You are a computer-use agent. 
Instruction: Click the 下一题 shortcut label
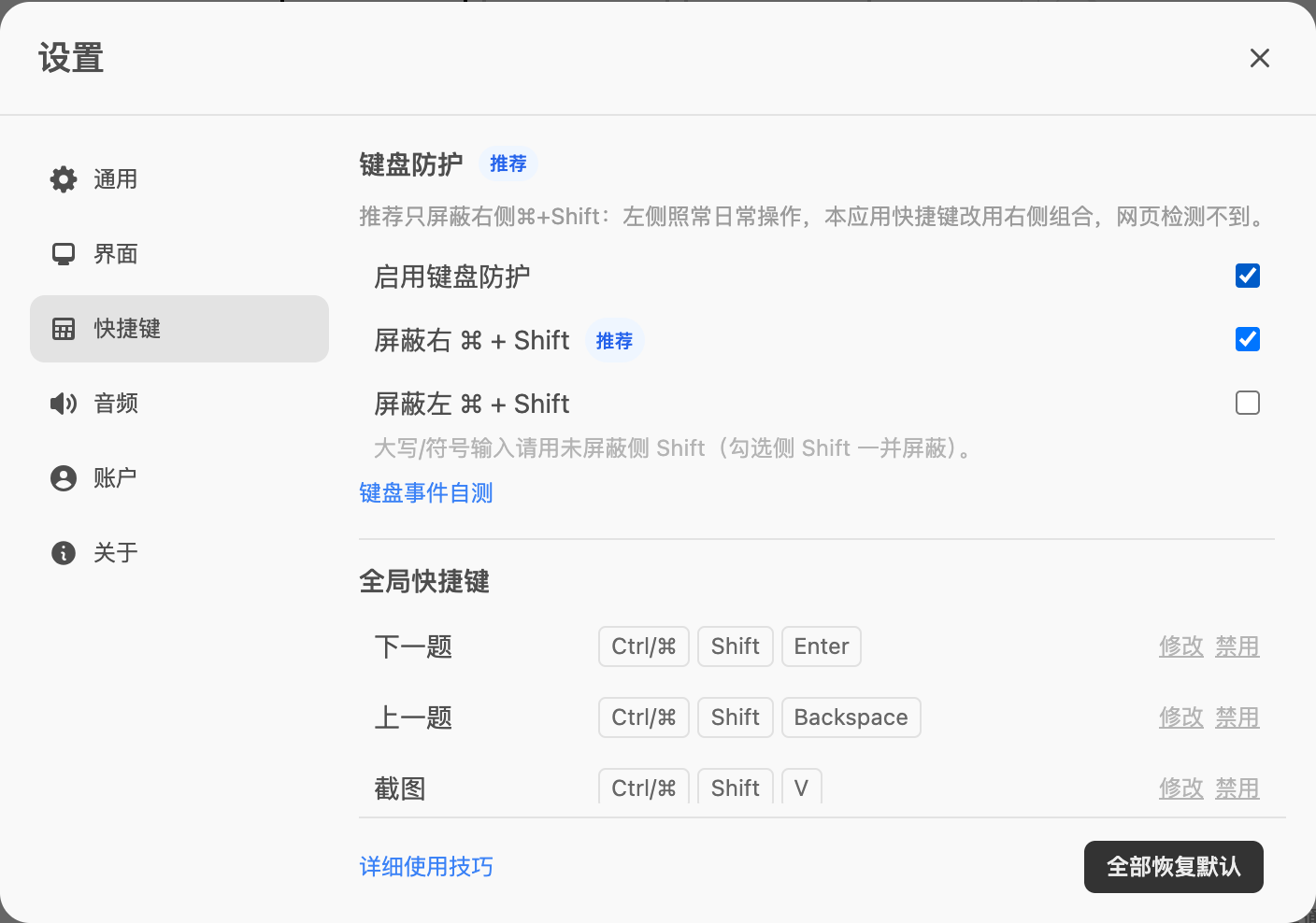(x=413, y=646)
